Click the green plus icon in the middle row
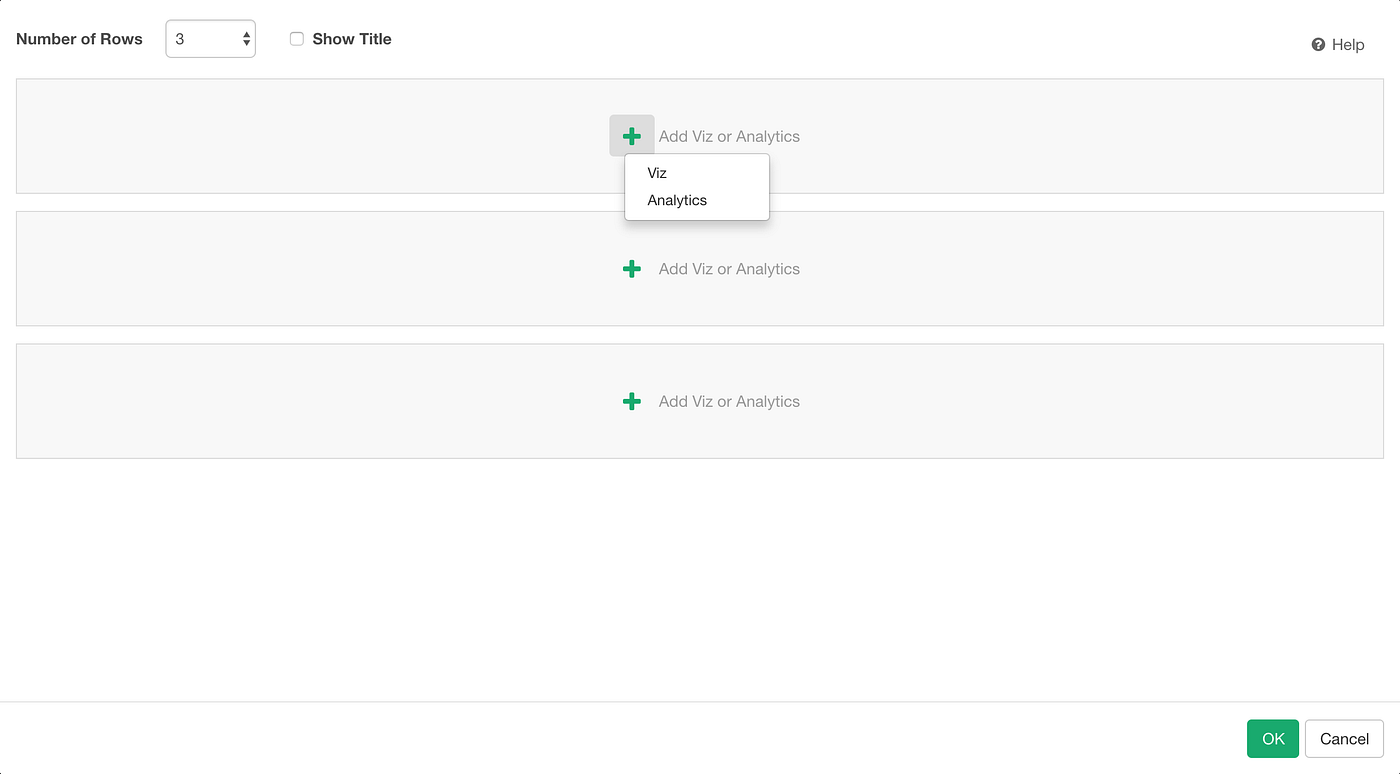This screenshot has width=1400, height=774. [631, 268]
